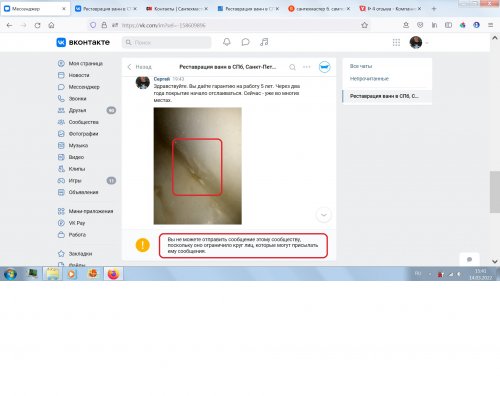Go to browser home page
The image size is (500, 396).
click(51, 25)
